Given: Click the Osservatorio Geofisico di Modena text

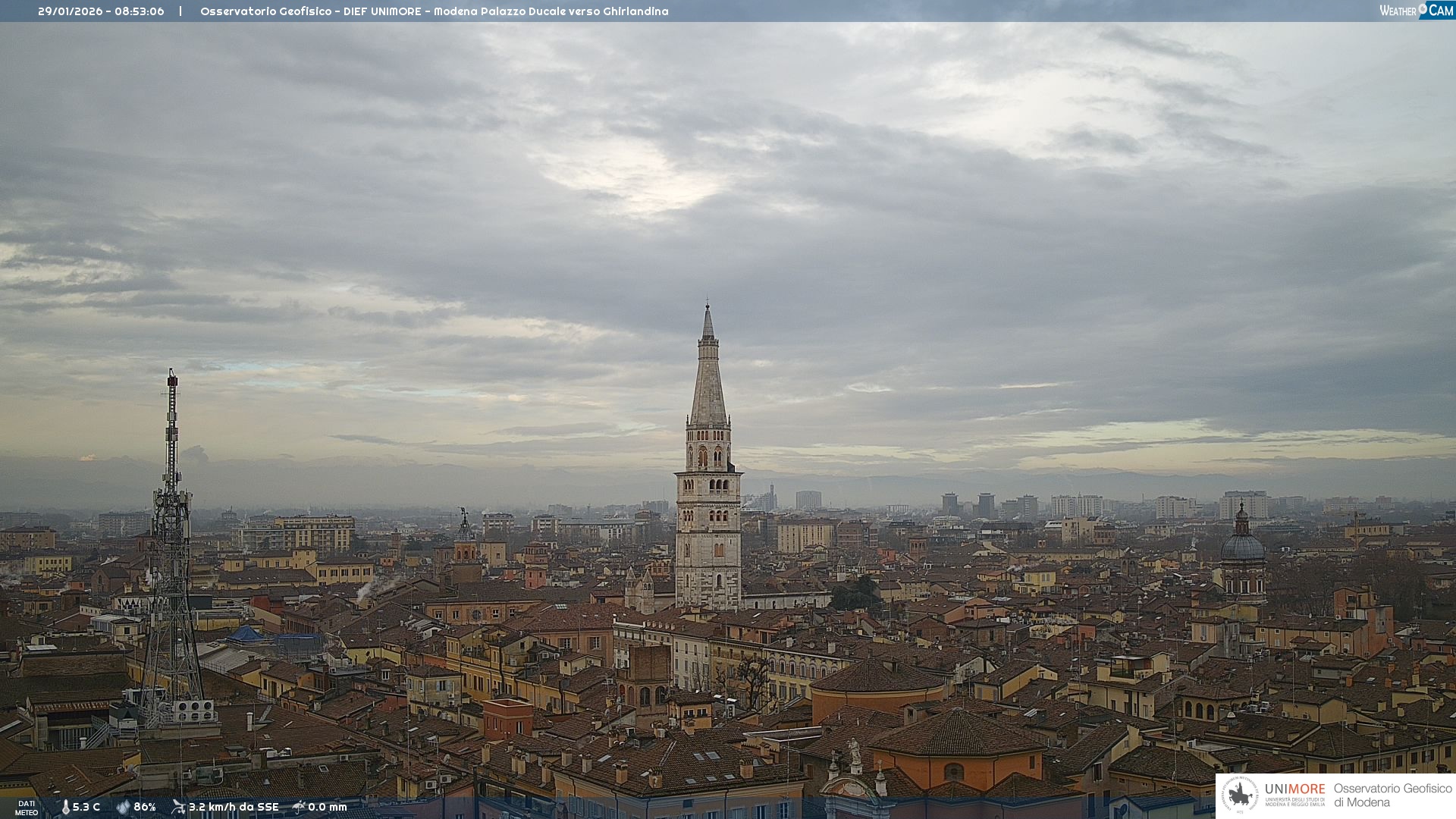Looking at the screenshot, I should click(x=1392, y=795).
